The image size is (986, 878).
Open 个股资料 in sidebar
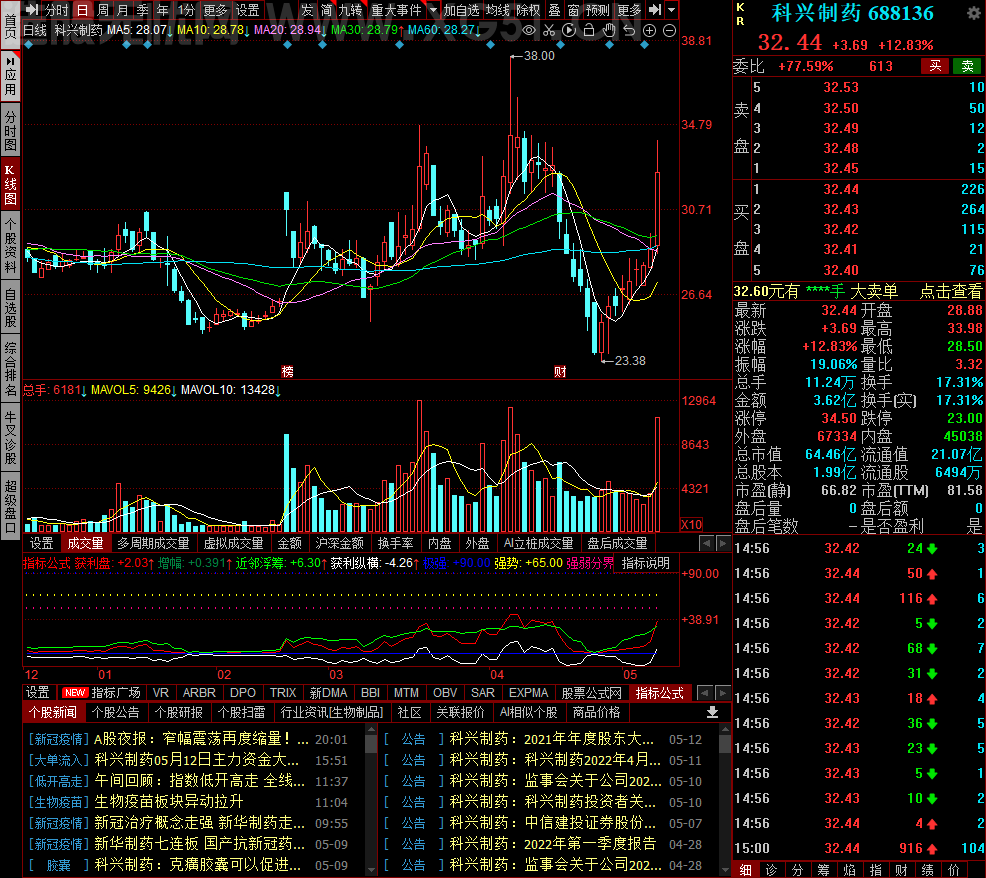pyautogui.click(x=10, y=245)
